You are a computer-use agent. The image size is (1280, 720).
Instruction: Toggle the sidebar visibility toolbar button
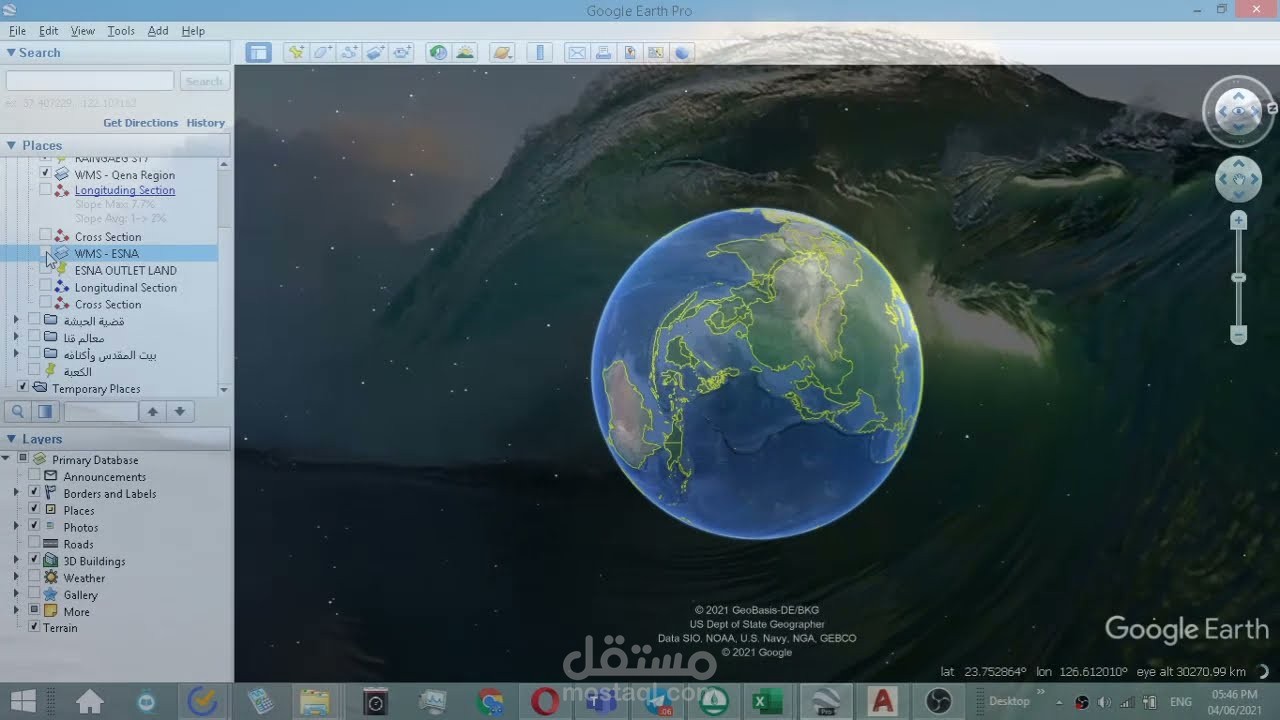coord(259,53)
